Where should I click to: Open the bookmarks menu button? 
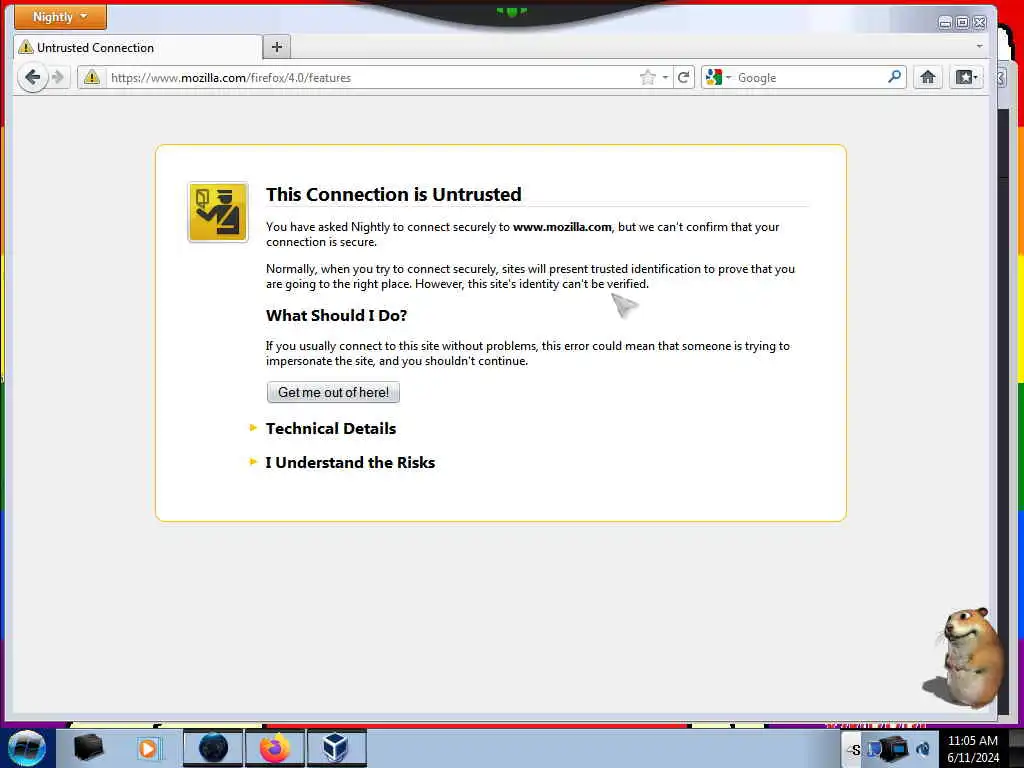pyautogui.click(x=966, y=77)
